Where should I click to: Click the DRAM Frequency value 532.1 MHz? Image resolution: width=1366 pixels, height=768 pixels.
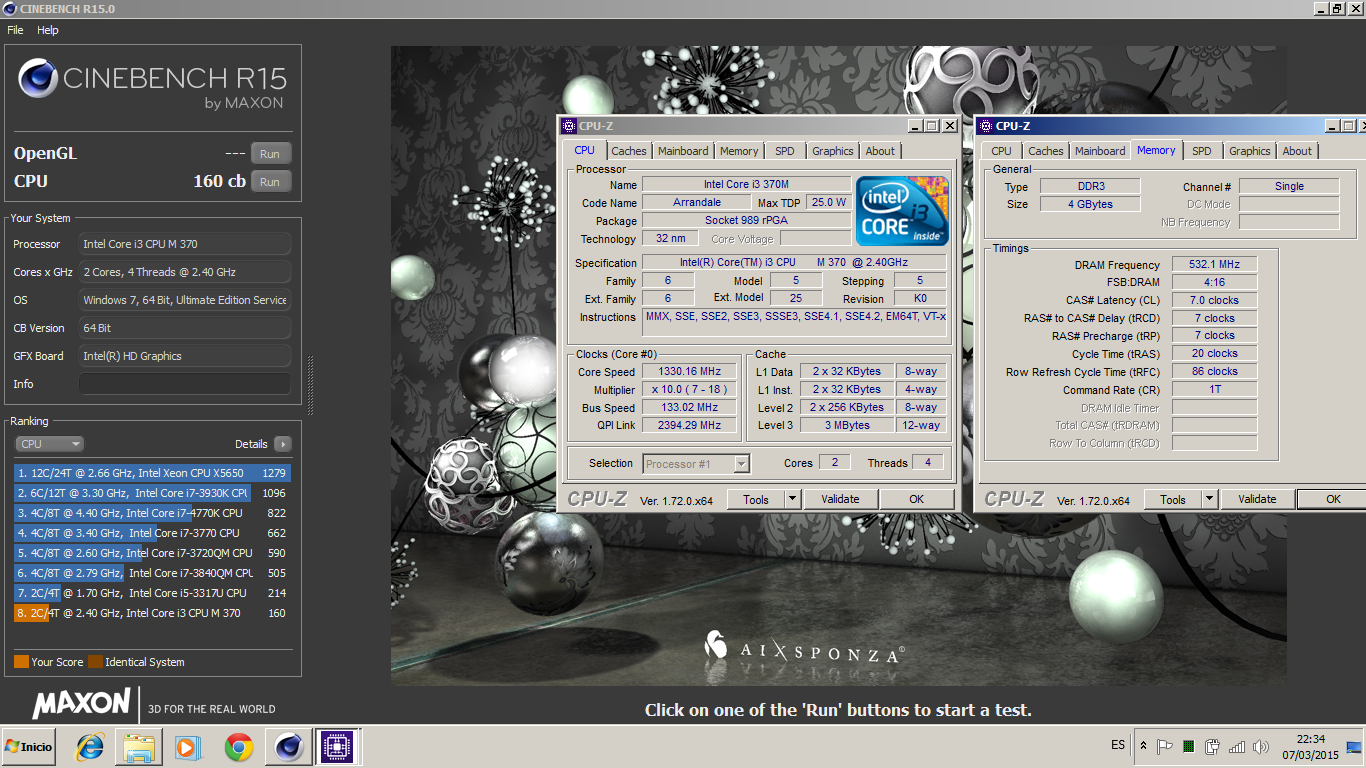pyautogui.click(x=1214, y=265)
